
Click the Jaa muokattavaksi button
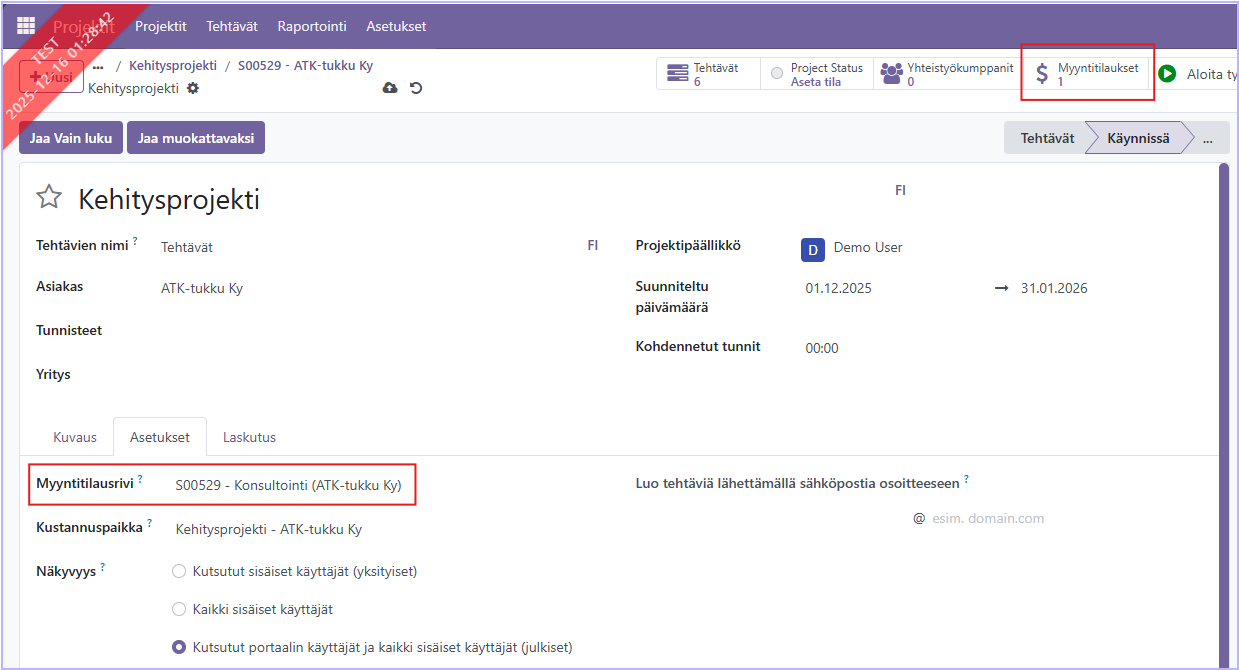pos(195,139)
